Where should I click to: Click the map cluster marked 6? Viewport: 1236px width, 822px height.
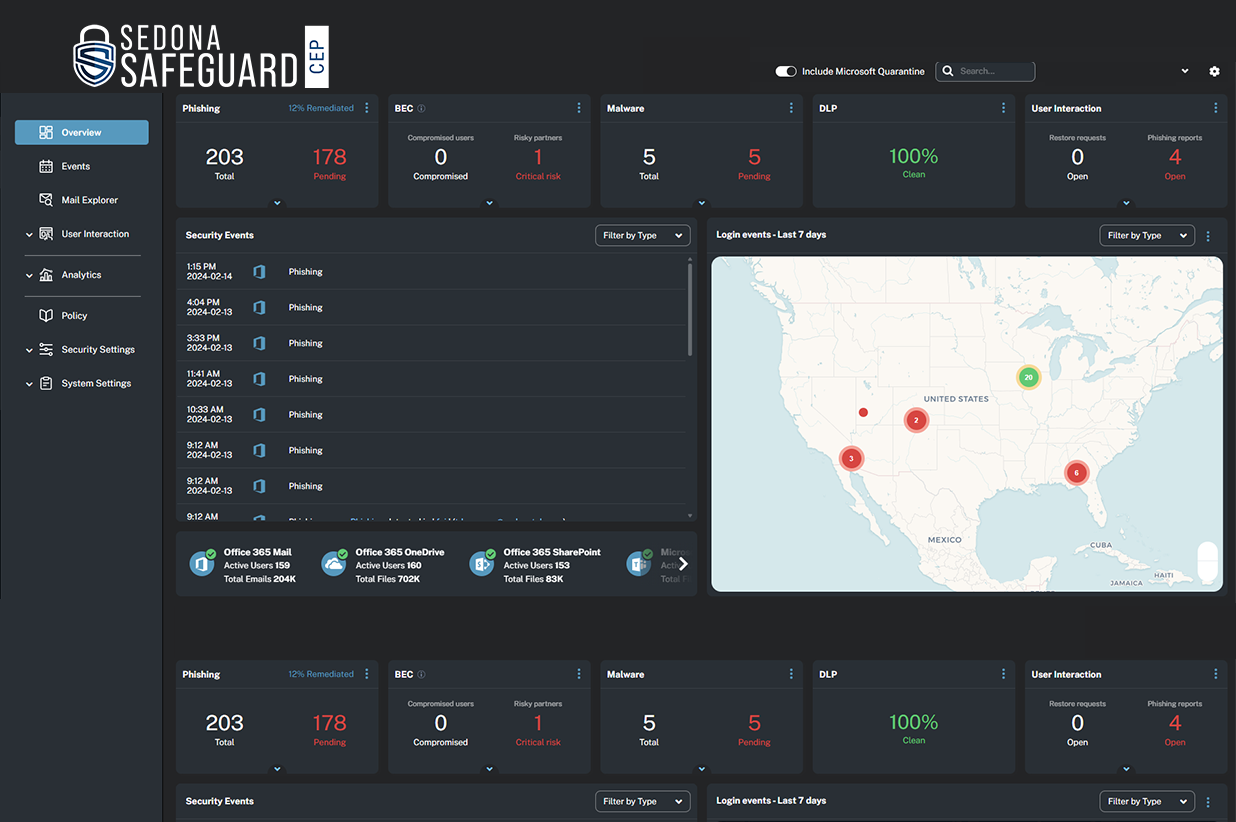[x=1076, y=472]
